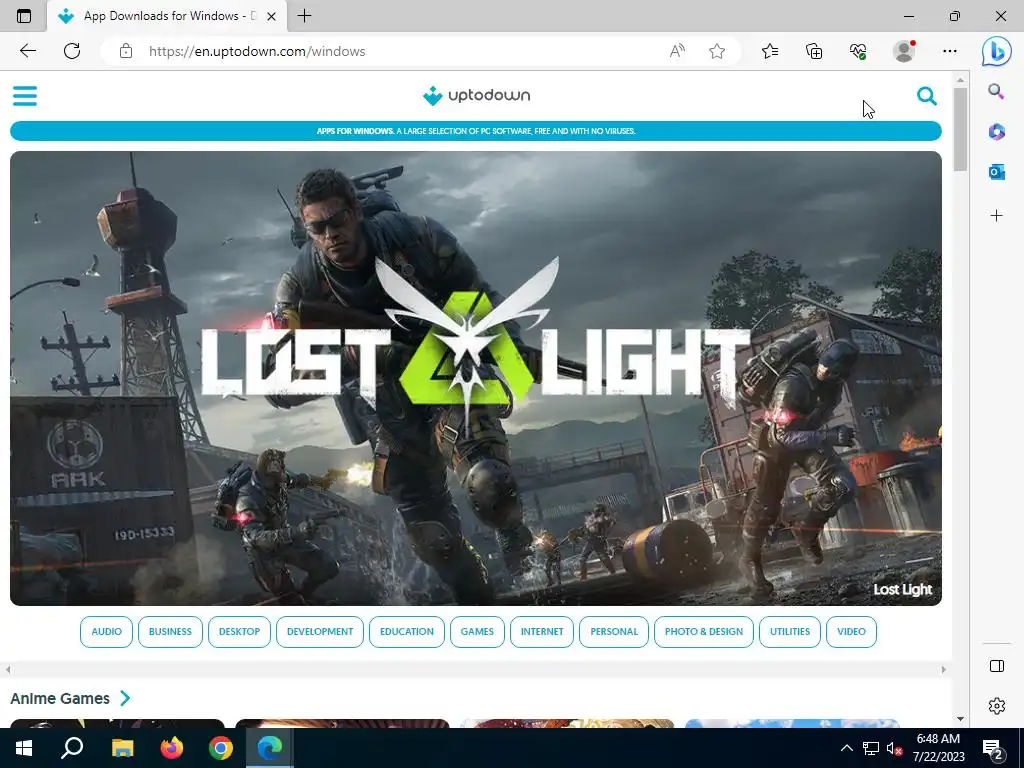
Task: Open the UTILITIES category
Action: [x=790, y=632]
